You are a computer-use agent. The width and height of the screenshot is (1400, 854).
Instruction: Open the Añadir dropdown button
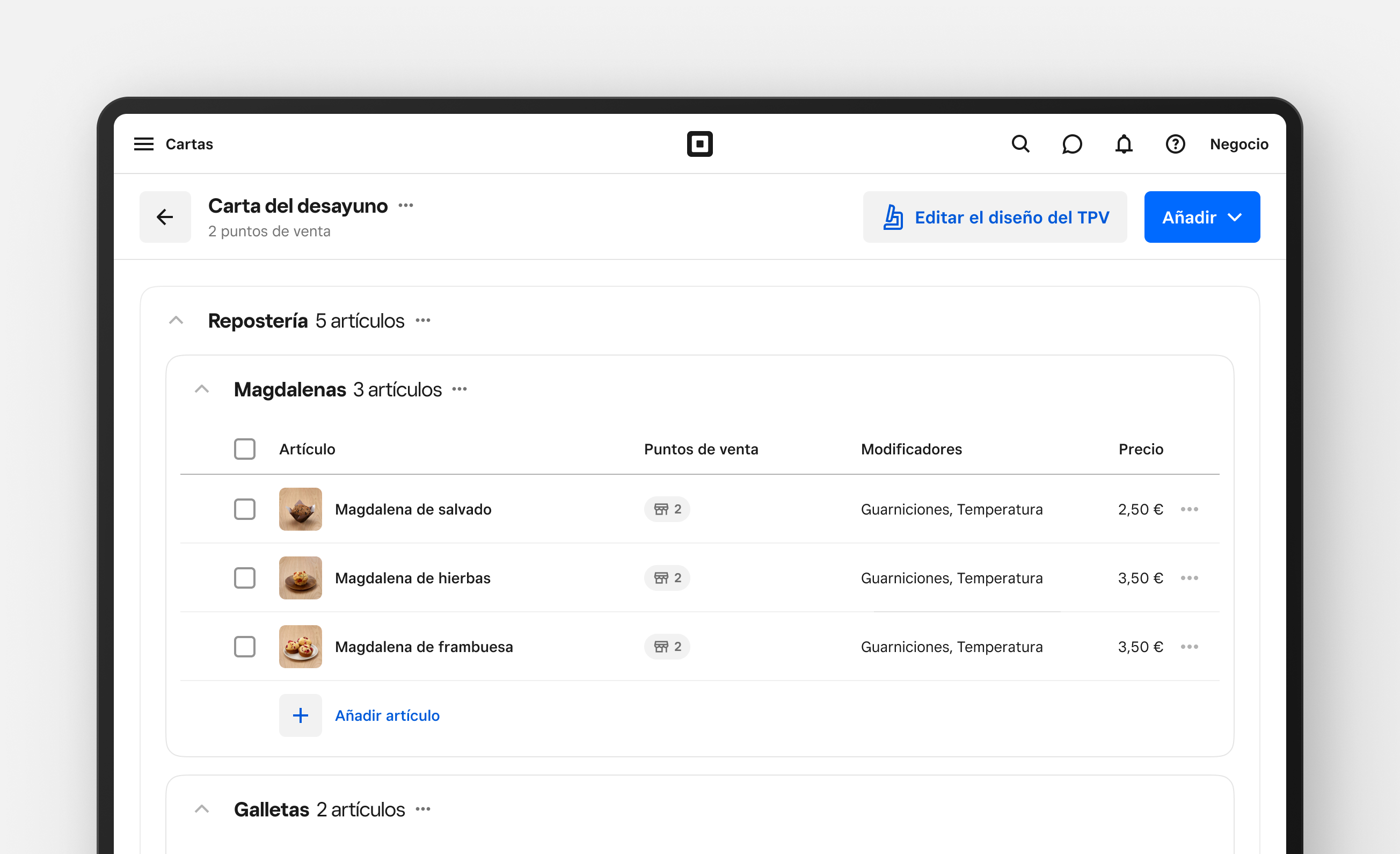click(x=1202, y=216)
